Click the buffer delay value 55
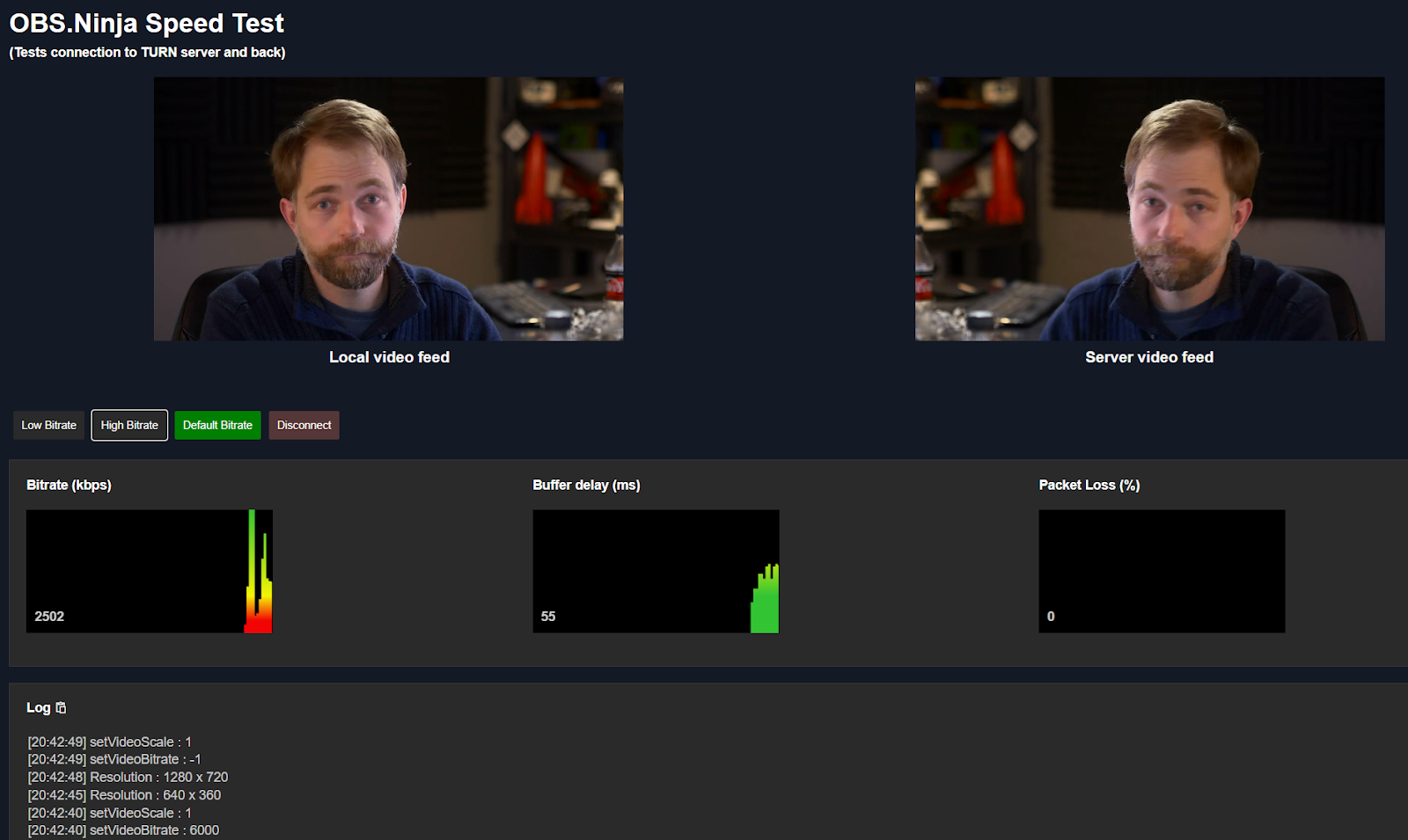Screen dimensions: 1408x840 pos(548,616)
